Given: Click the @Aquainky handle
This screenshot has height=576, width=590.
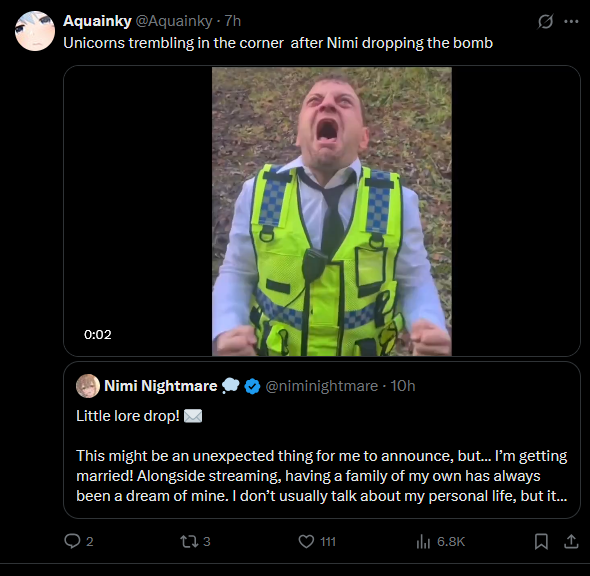Looking at the screenshot, I should tap(173, 21).
